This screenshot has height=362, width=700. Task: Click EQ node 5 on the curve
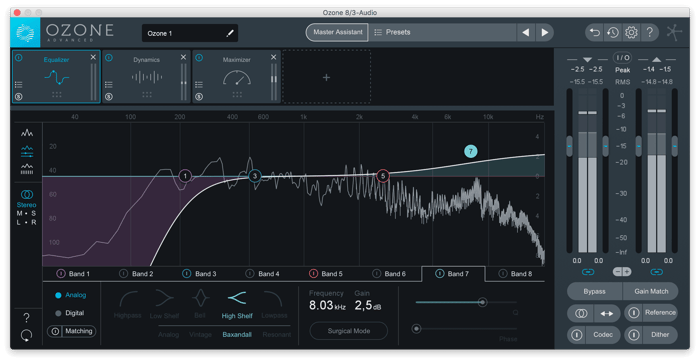pyautogui.click(x=383, y=176)
